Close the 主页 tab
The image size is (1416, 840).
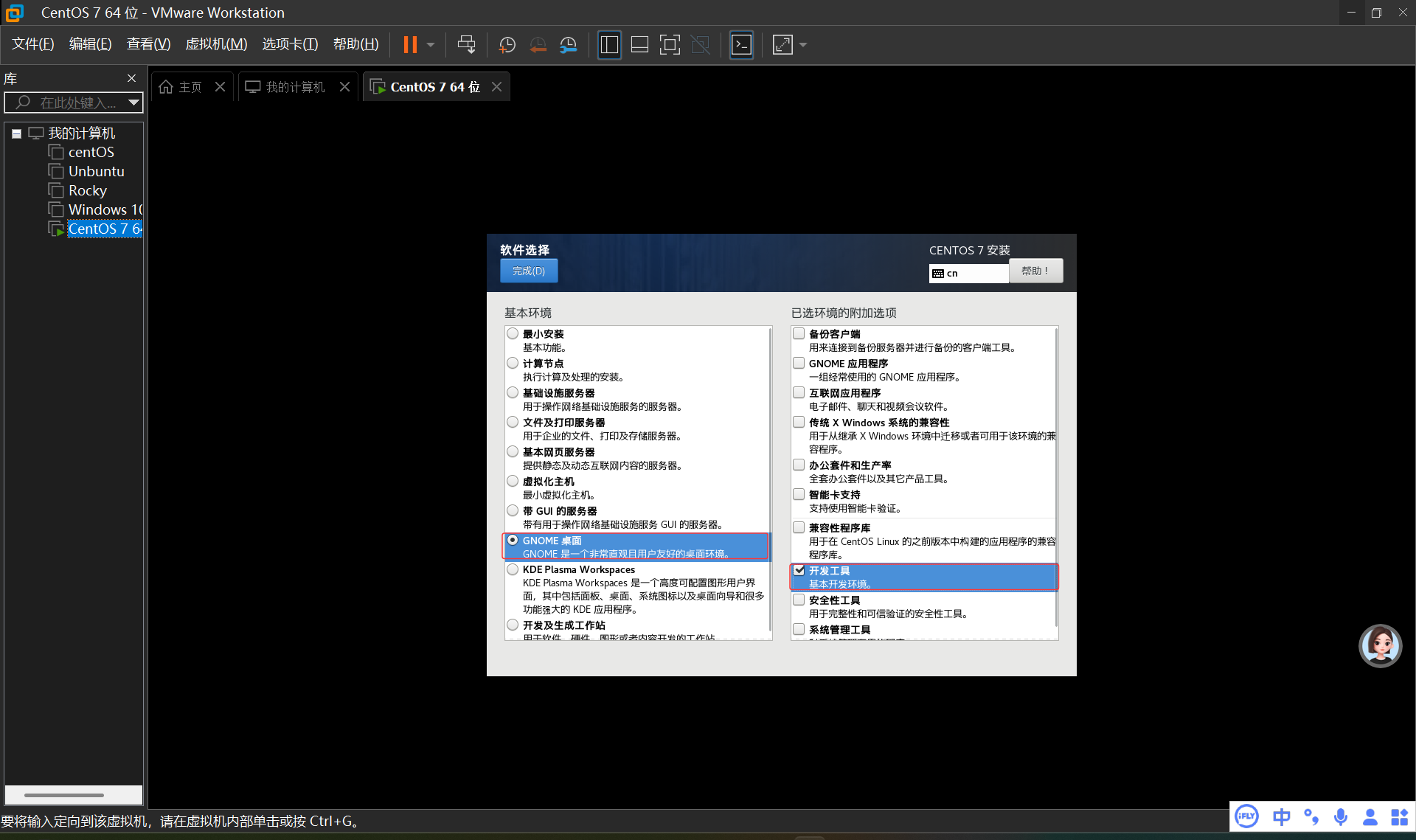(220, 87)
